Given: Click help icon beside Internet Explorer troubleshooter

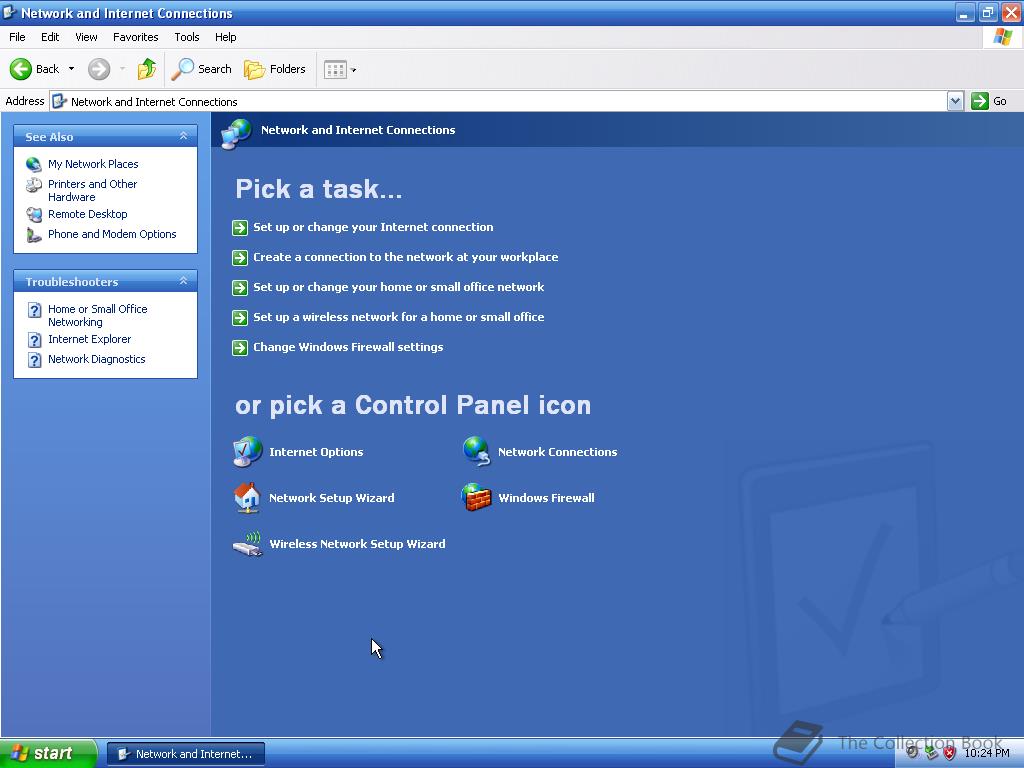Looking at the screenshot, I should click(35, 340).
